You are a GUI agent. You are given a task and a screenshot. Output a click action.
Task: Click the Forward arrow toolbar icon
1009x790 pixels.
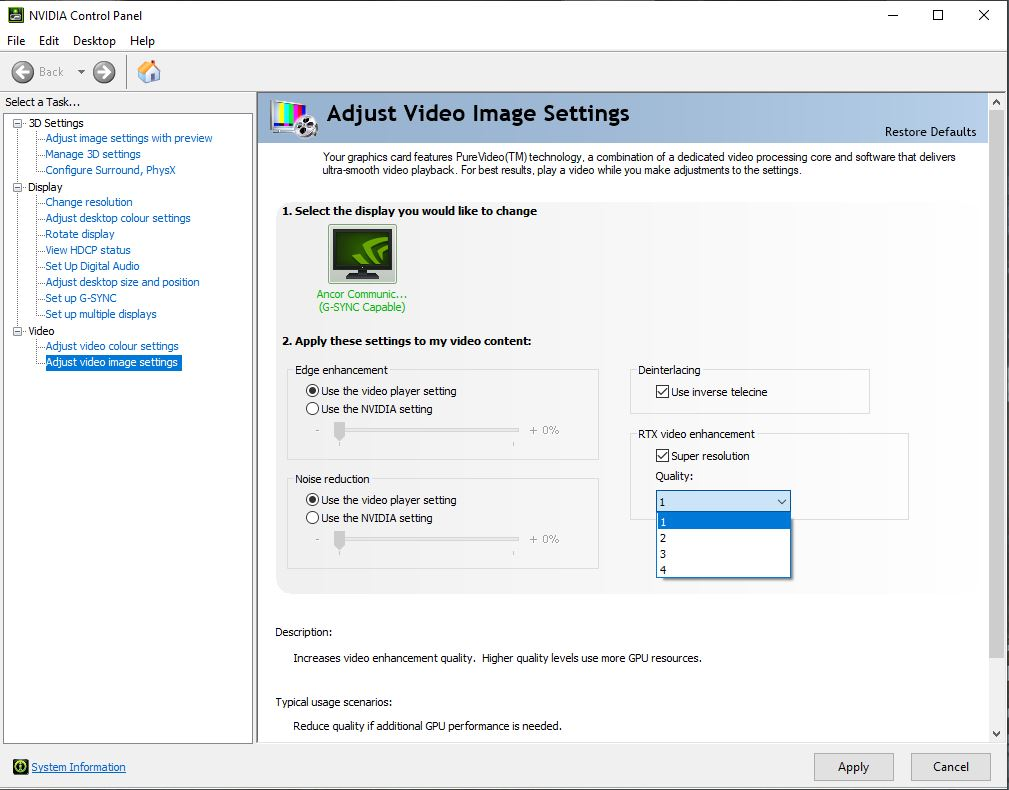(x=104, y=72)
